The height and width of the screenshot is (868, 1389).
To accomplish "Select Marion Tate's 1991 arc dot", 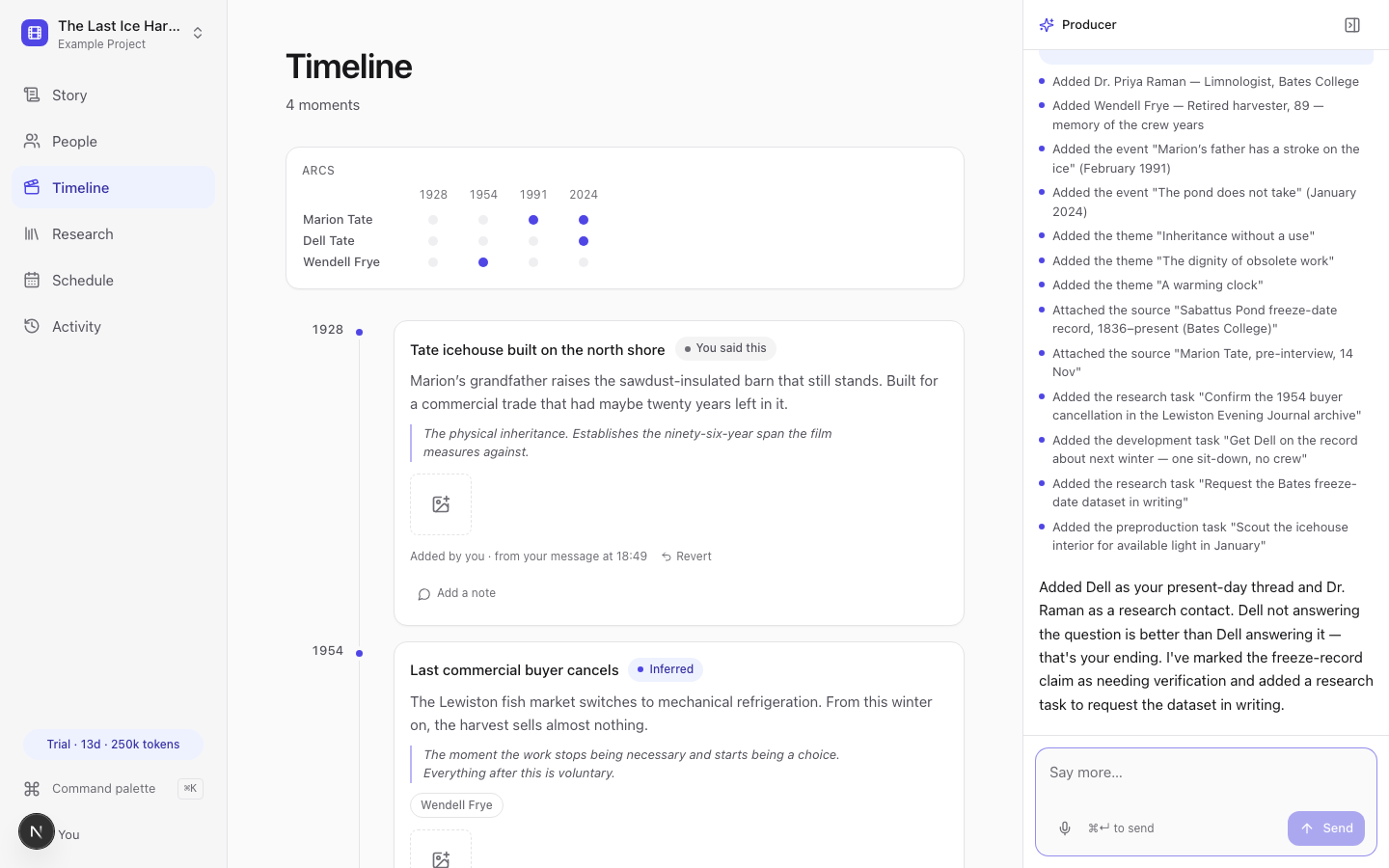I will pyautogui.click(x=533, y=220).
